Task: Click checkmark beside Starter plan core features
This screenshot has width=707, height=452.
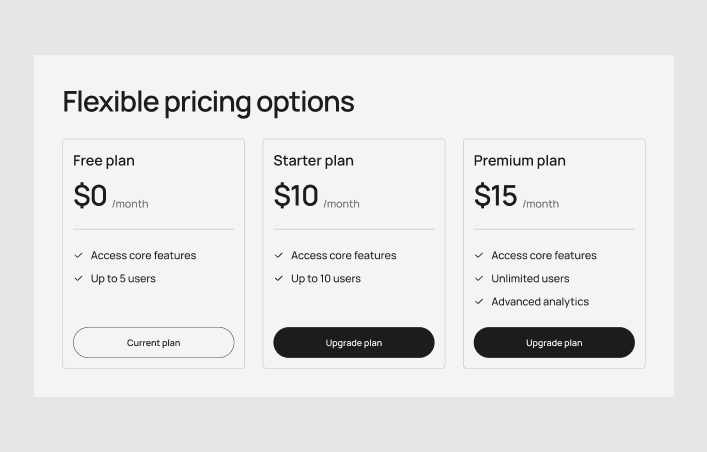Action: tap(279, 256)
